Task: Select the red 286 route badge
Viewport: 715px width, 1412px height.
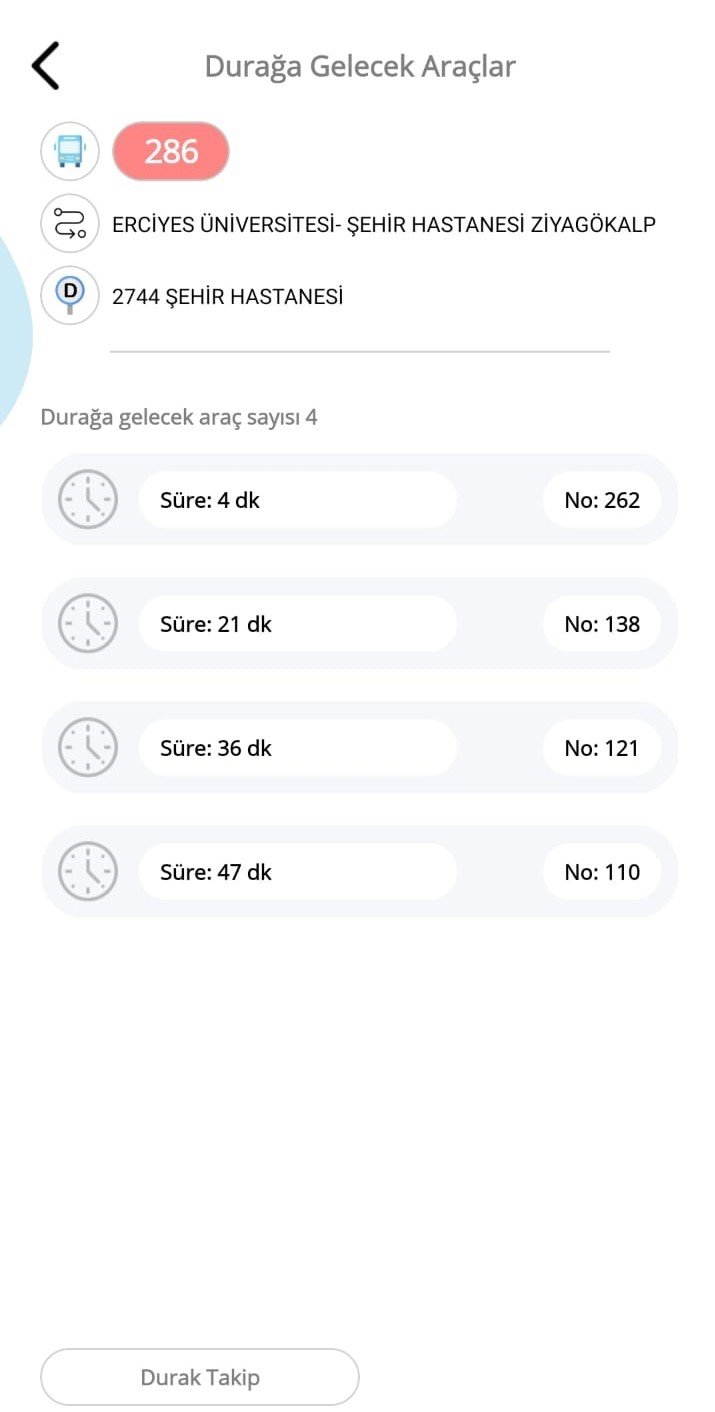Action: point(170,151)
